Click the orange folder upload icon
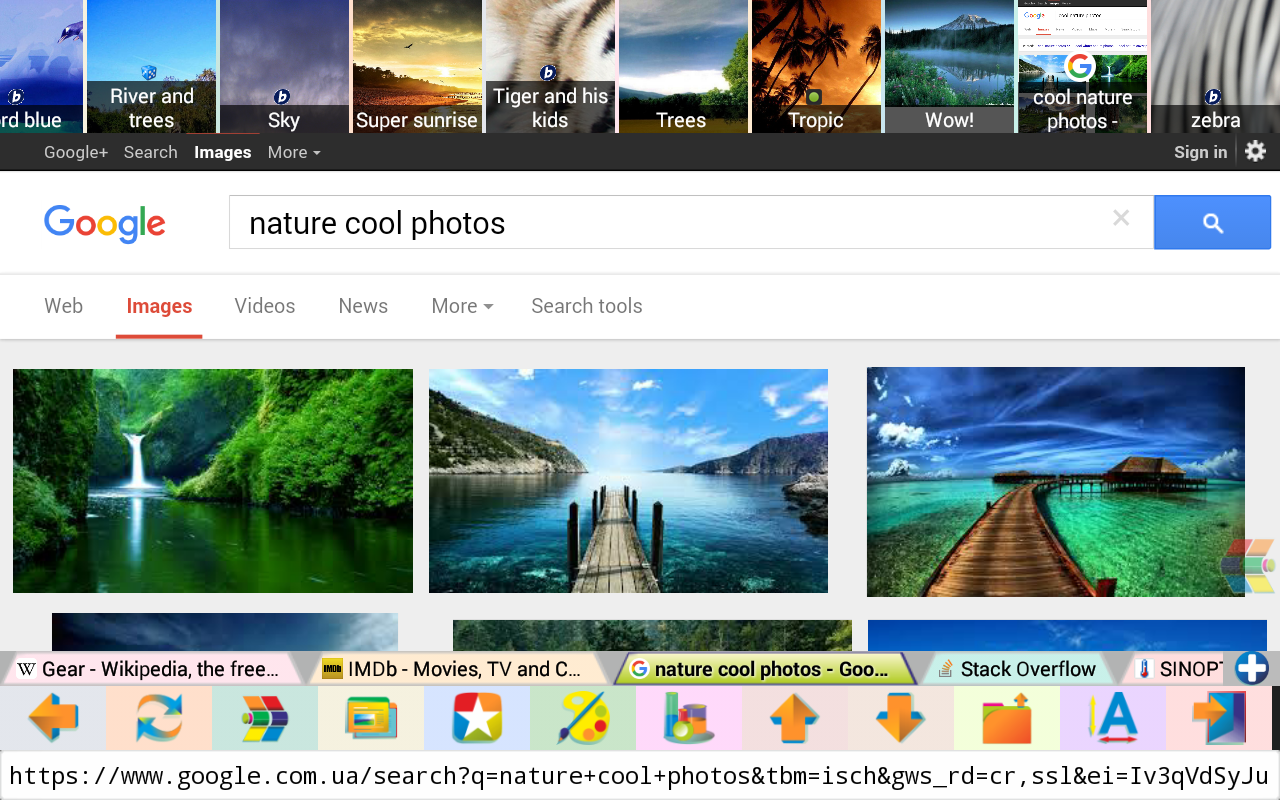 pyautogui.click(x=1006, y=718)
